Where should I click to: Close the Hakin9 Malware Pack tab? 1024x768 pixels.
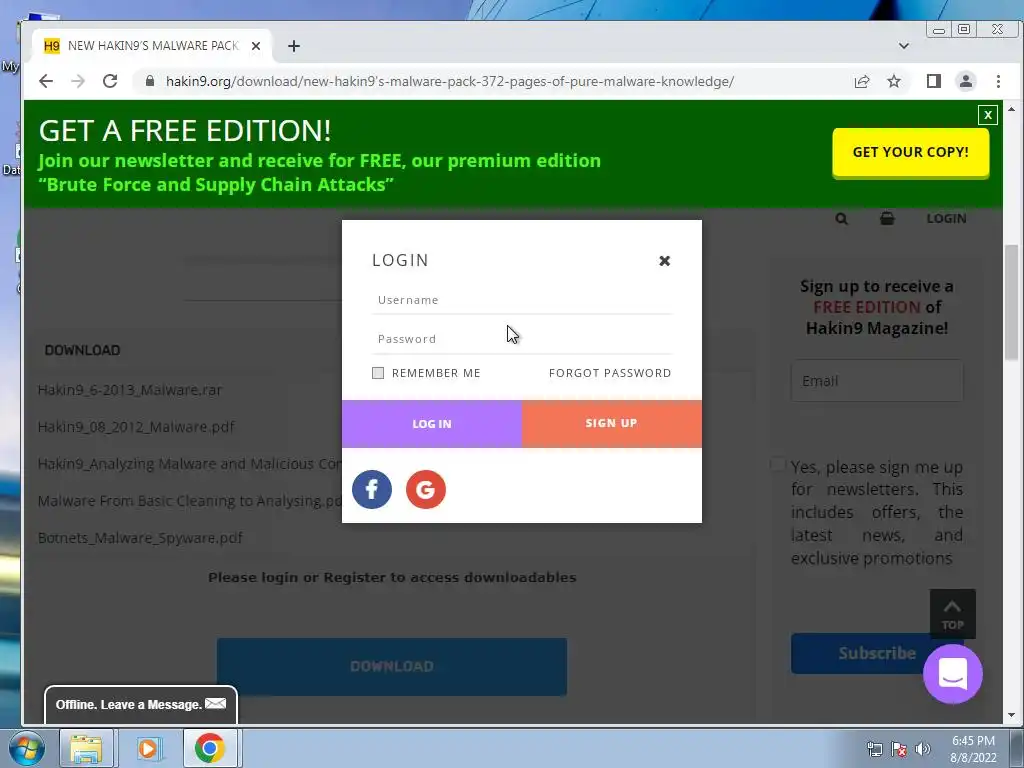click(x=256, y=46)
